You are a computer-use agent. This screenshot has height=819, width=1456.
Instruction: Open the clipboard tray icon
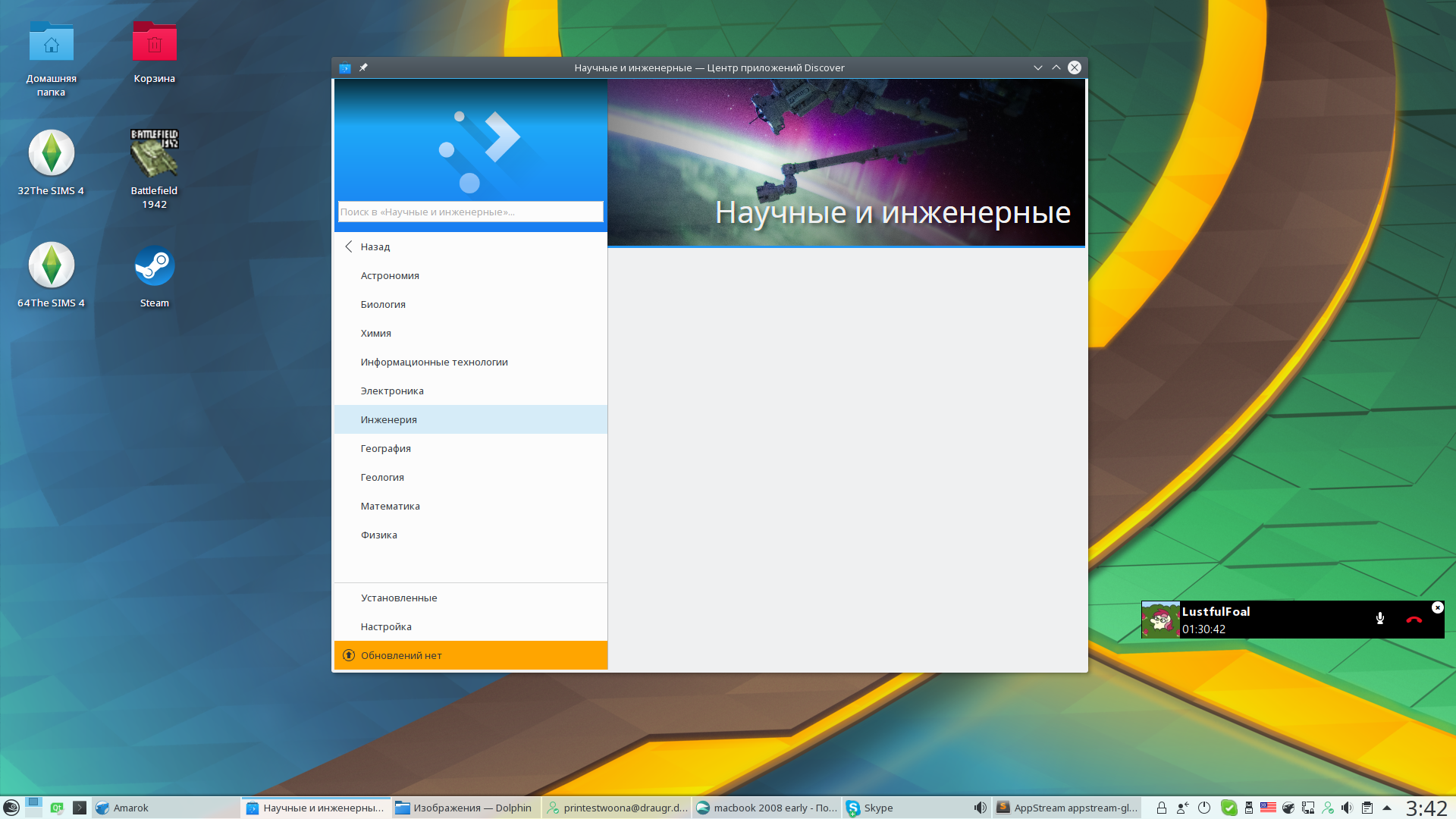pyautogui.click(x=1367, y=808)
